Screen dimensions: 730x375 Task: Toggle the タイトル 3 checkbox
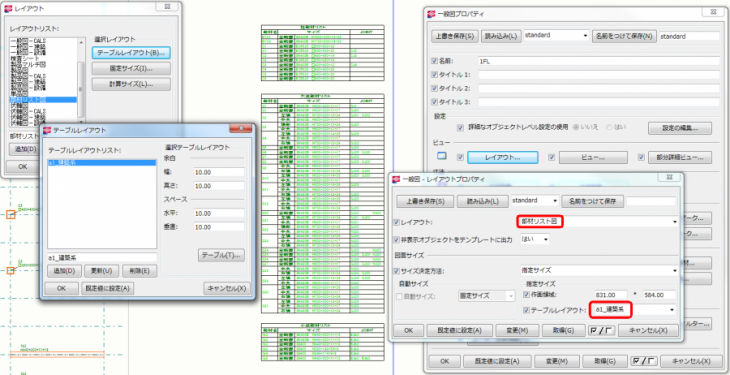point(435,102)
